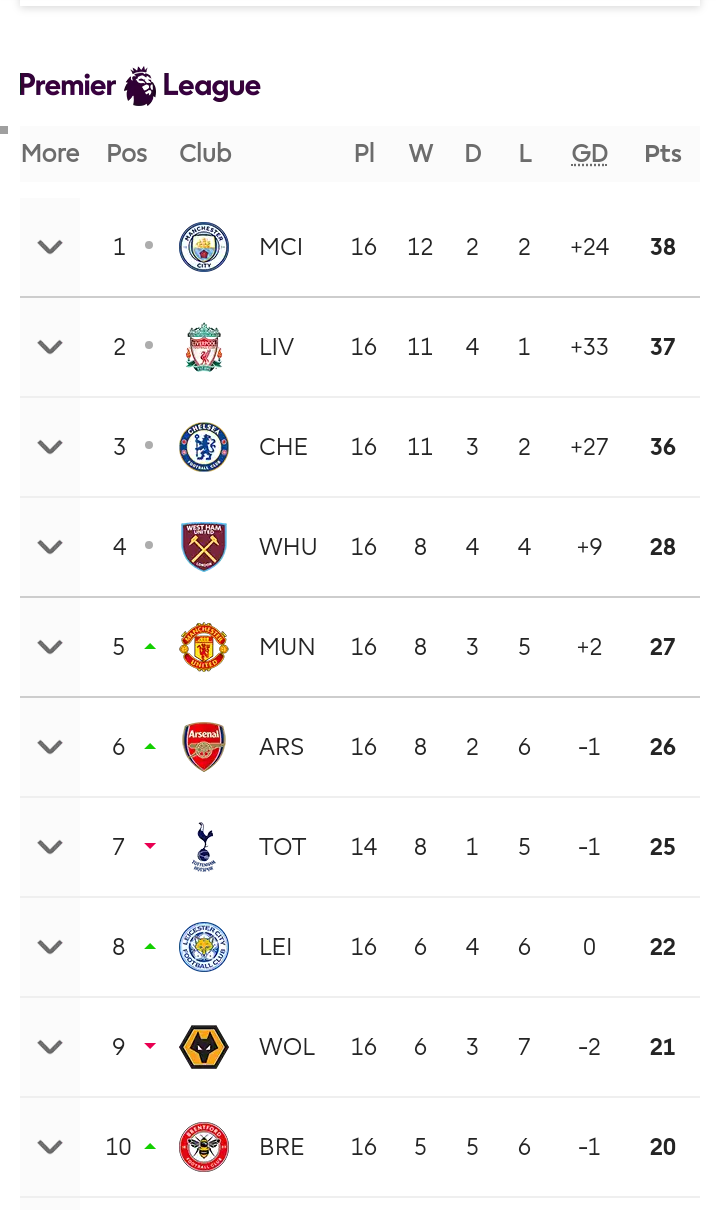
Task: Click the Leicester City crest
Action: 204,947
